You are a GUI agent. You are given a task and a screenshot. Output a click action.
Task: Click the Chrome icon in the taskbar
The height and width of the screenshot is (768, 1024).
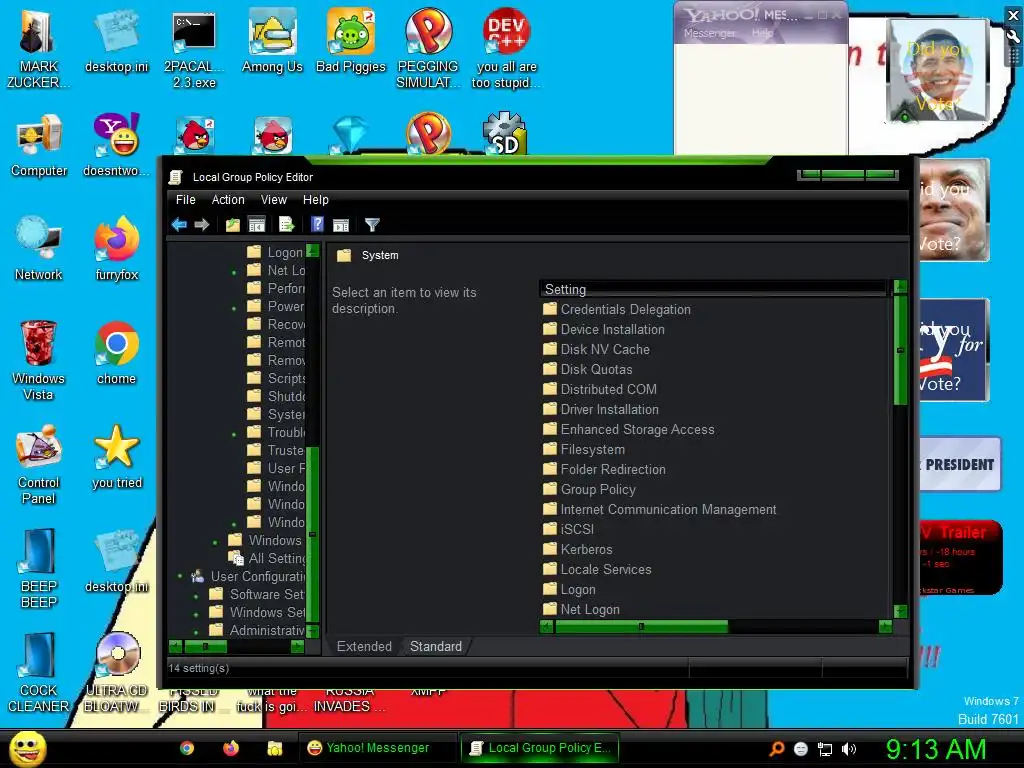coord(187,748)
